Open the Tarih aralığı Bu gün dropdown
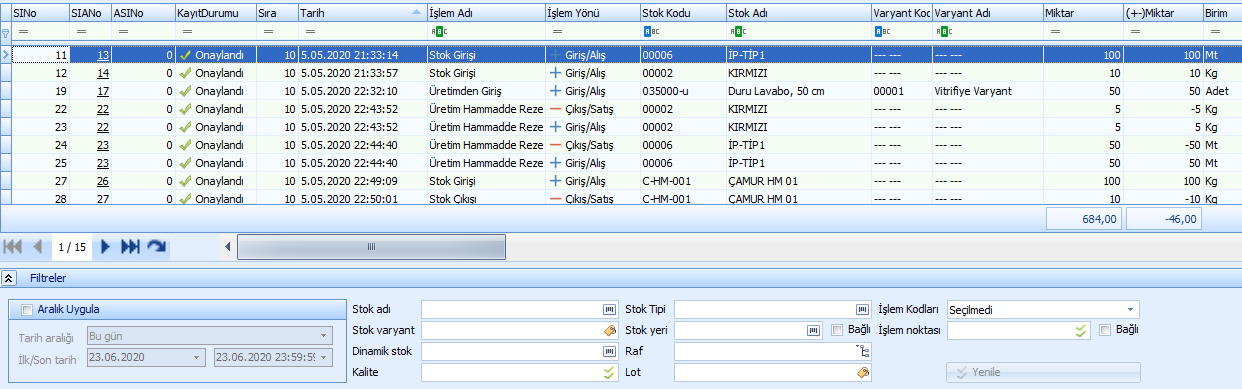The image size is (1242, 389). pos(324,336)
